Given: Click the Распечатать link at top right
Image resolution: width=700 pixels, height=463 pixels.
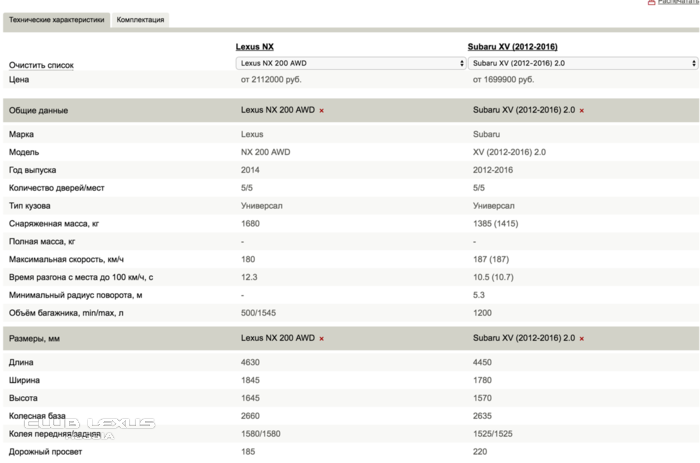Looking at the screenshot, I should (x=678, y=3).
